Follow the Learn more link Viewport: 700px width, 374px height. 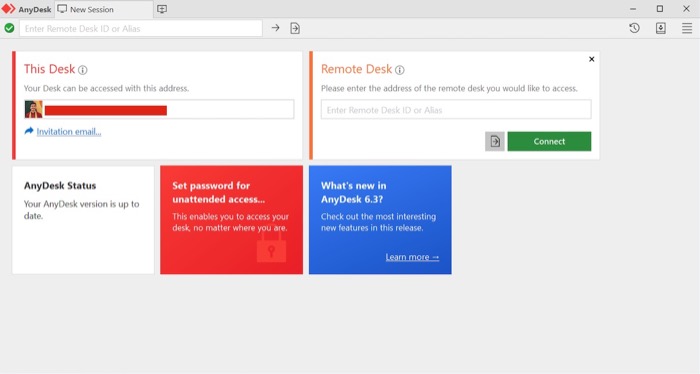coord(412,257)
